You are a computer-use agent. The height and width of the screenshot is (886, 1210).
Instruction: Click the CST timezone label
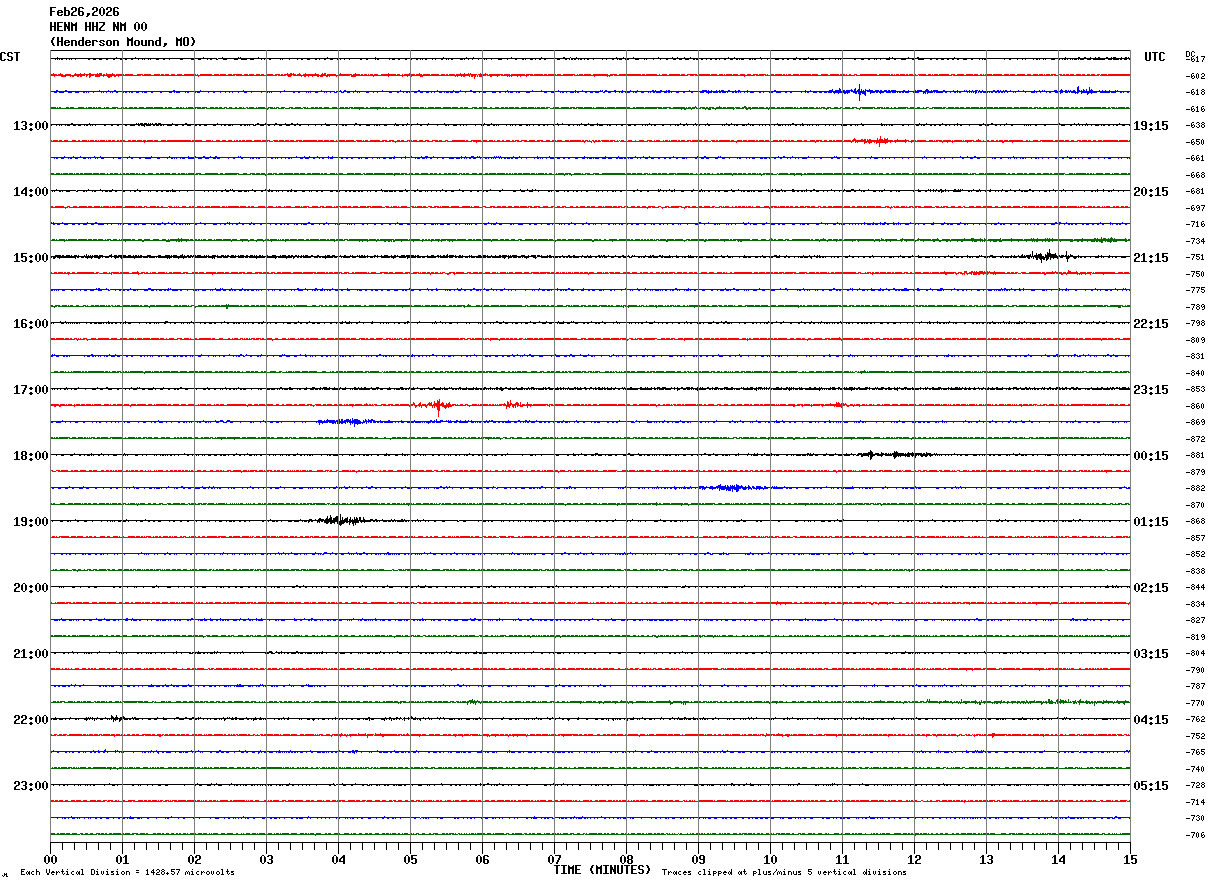click(x=10, y=57)
